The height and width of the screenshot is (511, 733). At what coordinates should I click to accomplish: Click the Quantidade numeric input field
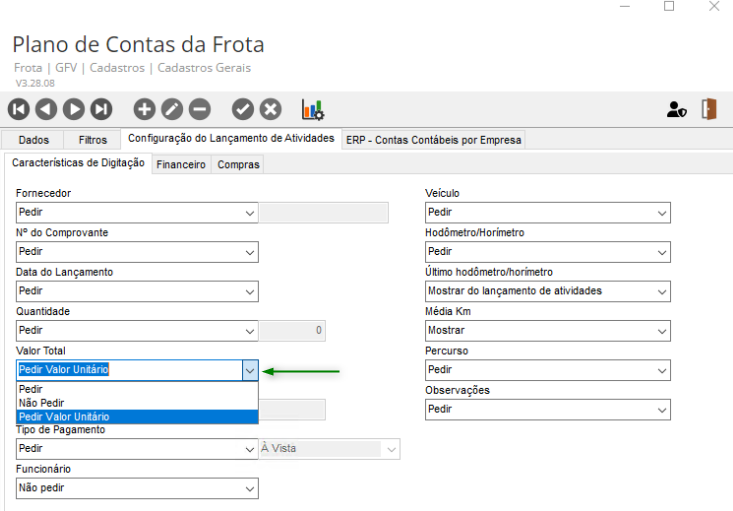pyautogui.click(x=292, y=331)
